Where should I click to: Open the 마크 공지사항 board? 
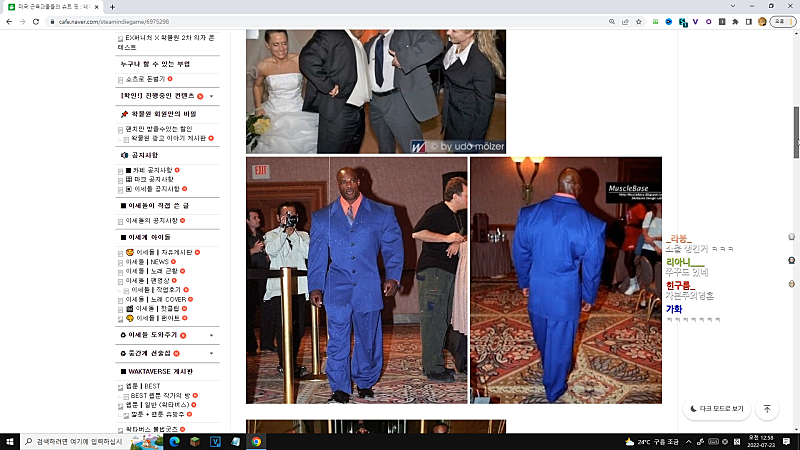[149, 179]
